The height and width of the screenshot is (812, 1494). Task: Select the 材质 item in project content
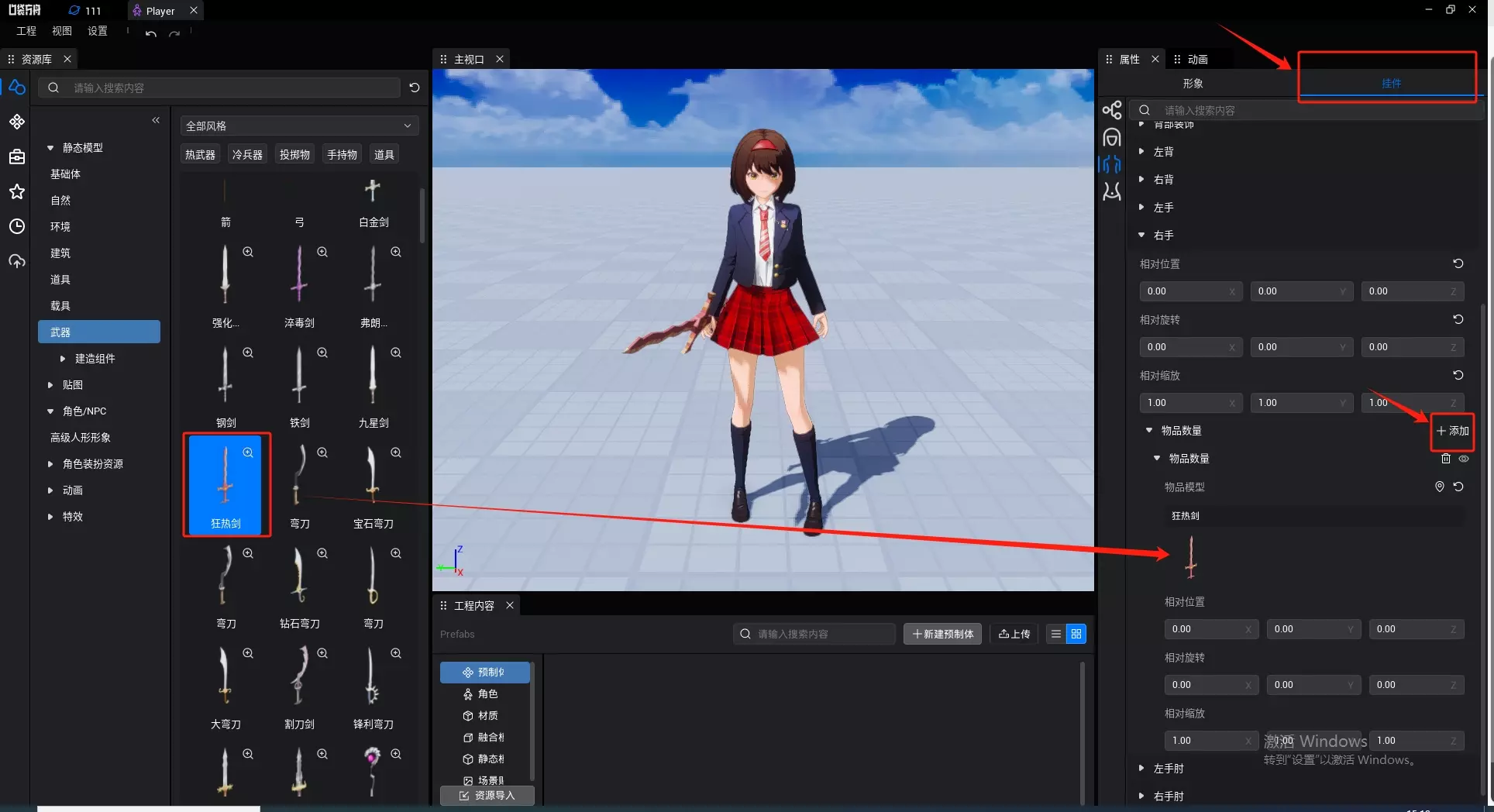click(485, 716)
